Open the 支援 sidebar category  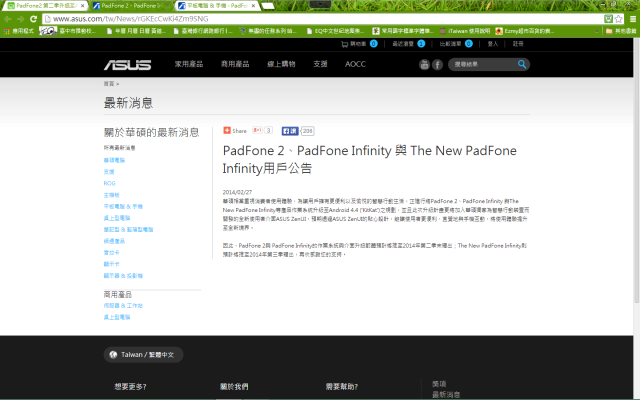(x=109, y=172)
